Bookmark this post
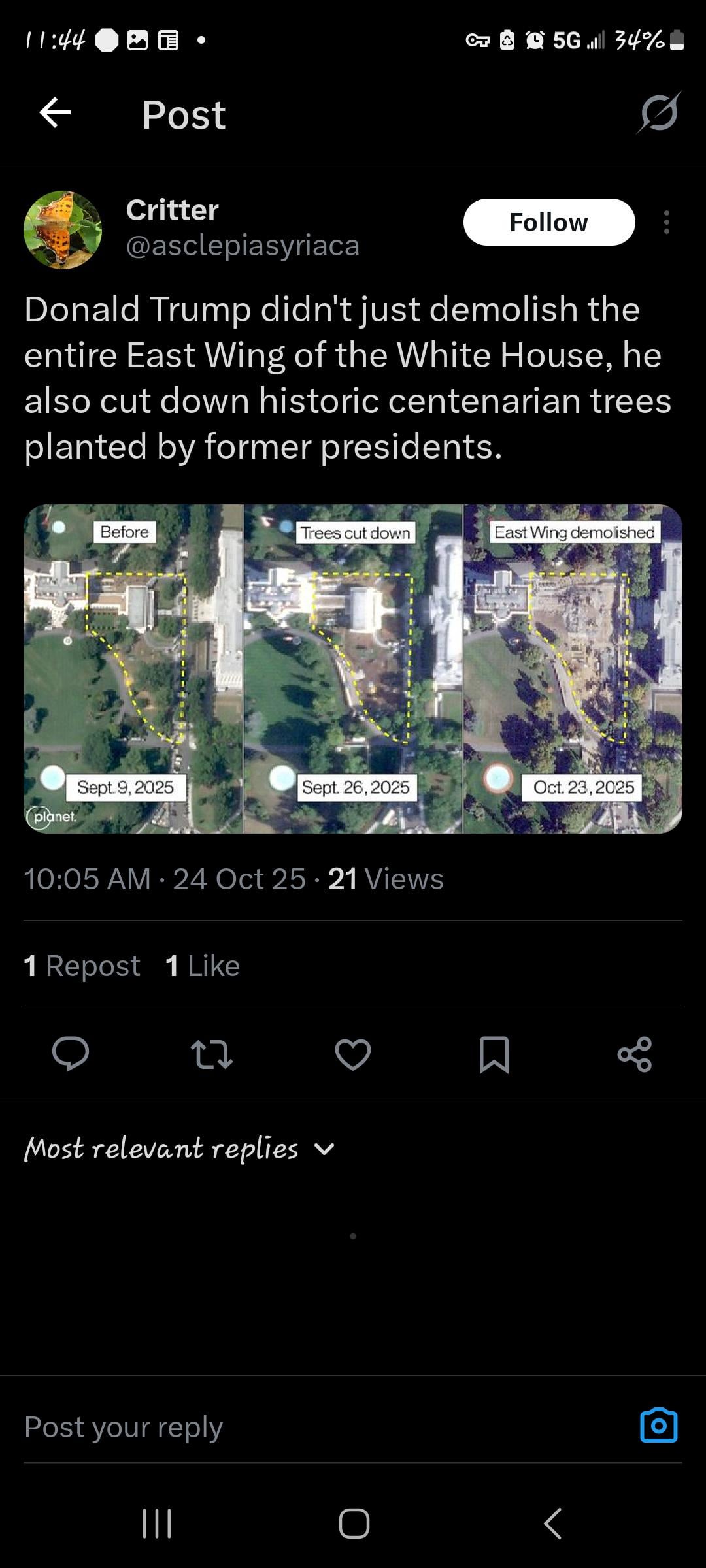 tap(494, 1054)
